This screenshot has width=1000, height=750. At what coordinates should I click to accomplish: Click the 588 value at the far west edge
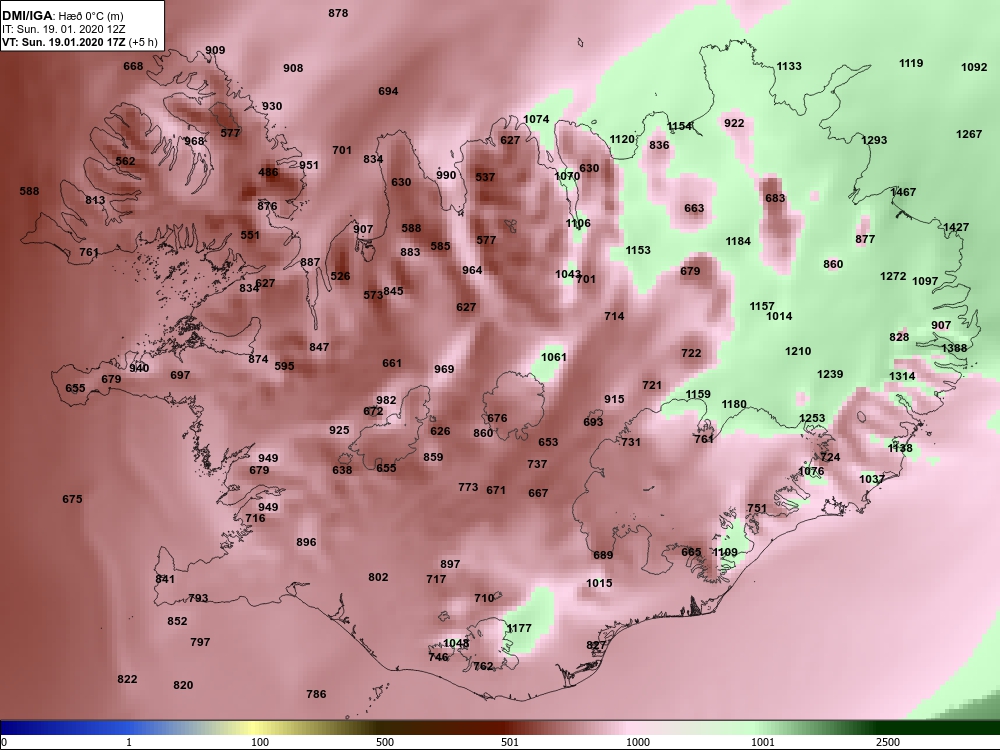click(29, 191)
